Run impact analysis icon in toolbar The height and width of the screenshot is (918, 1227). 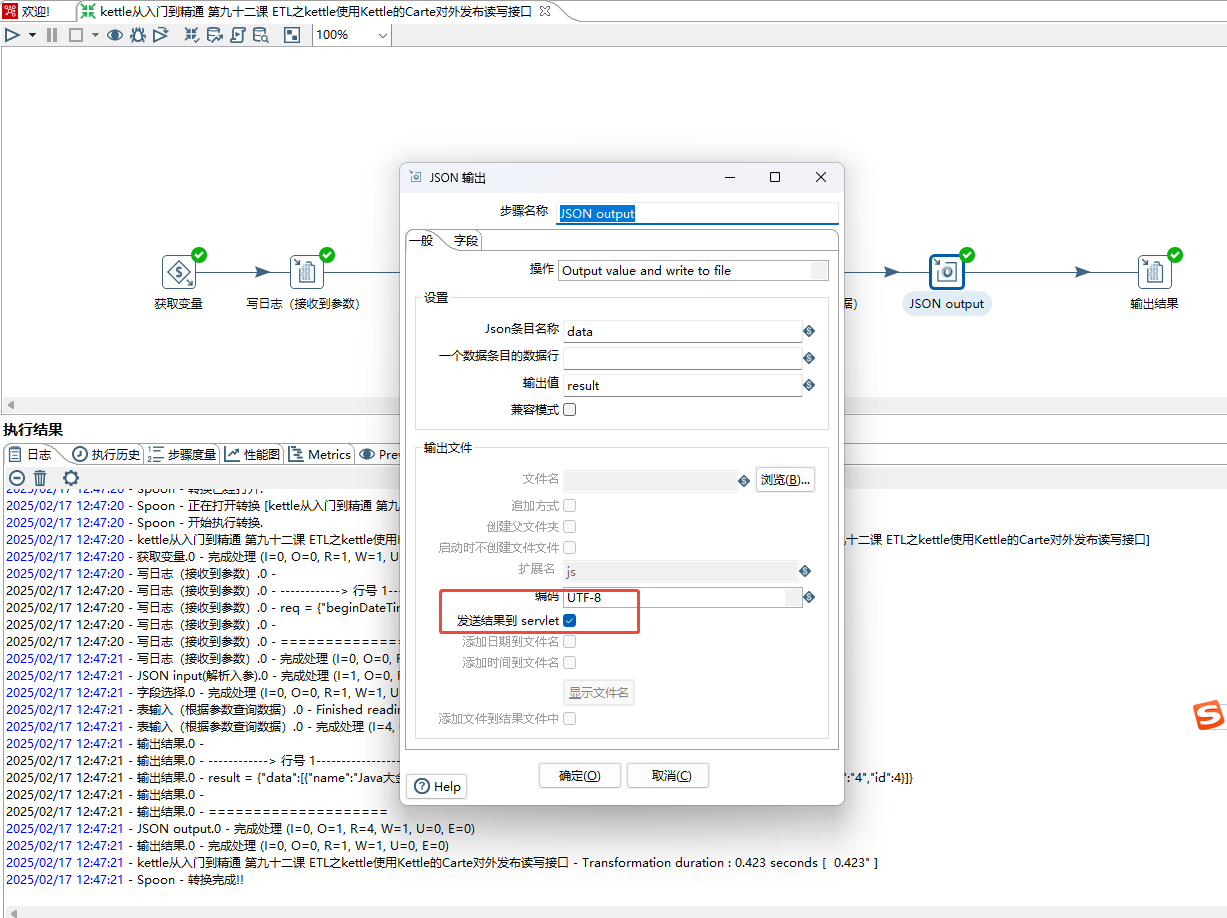point(215,35)
